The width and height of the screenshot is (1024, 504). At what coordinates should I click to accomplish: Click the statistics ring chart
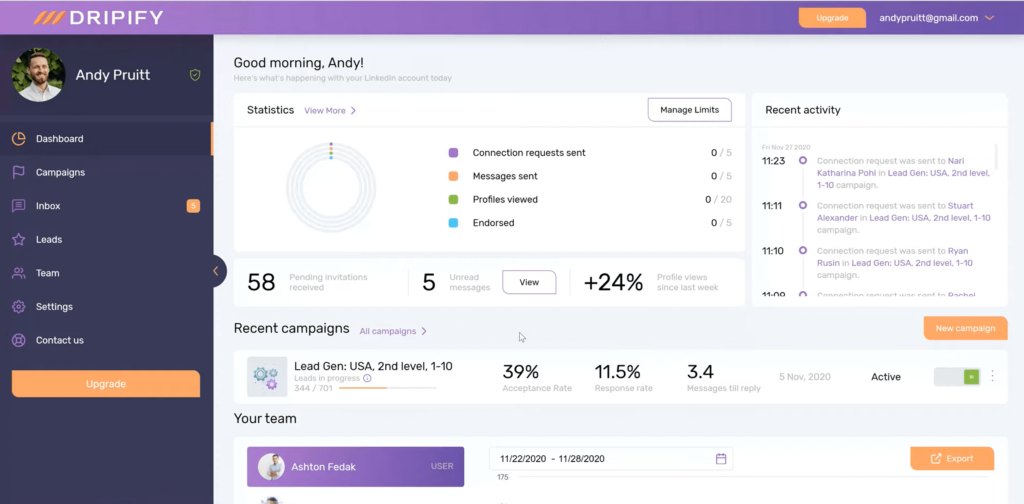coord(331,188)
